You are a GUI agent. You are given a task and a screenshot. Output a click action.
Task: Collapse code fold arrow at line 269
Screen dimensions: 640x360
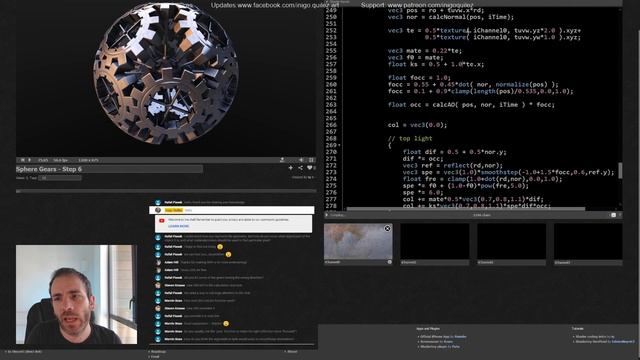click(x=340, y=145)
